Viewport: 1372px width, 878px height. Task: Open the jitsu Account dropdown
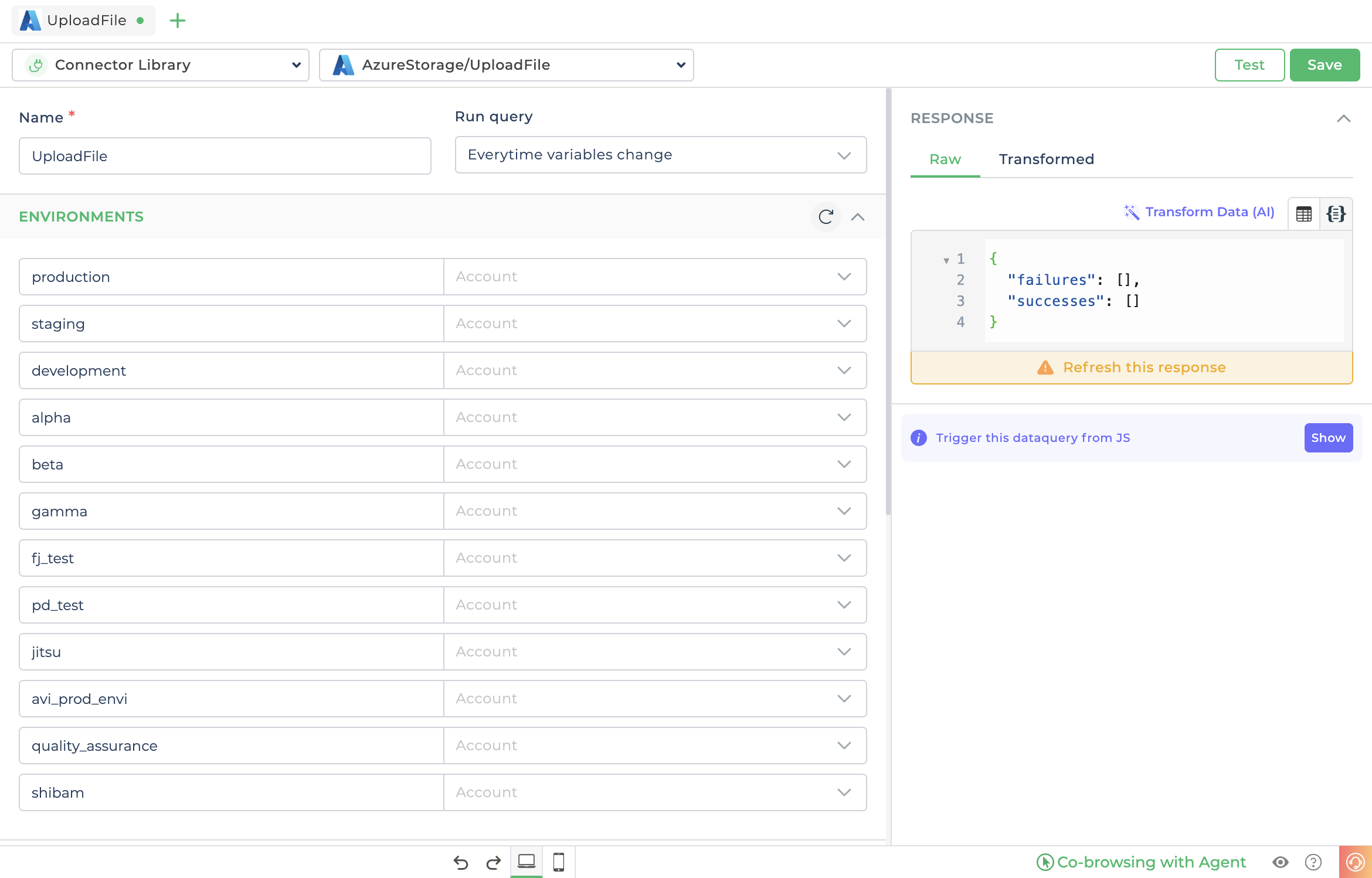(655, 652)
